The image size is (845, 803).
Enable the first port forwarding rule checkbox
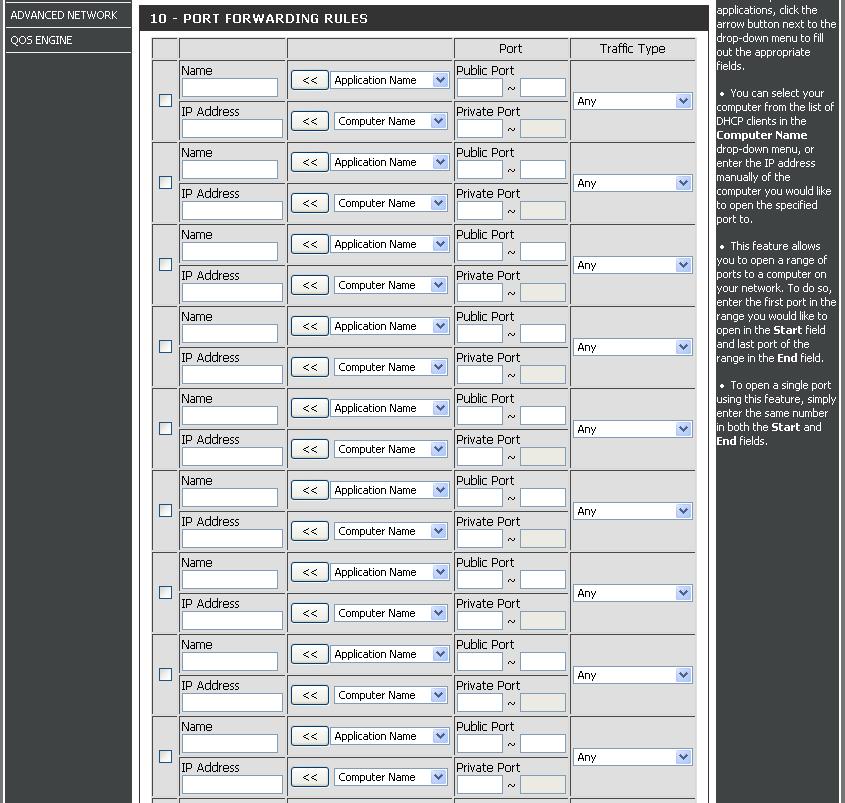coord(165,100)
